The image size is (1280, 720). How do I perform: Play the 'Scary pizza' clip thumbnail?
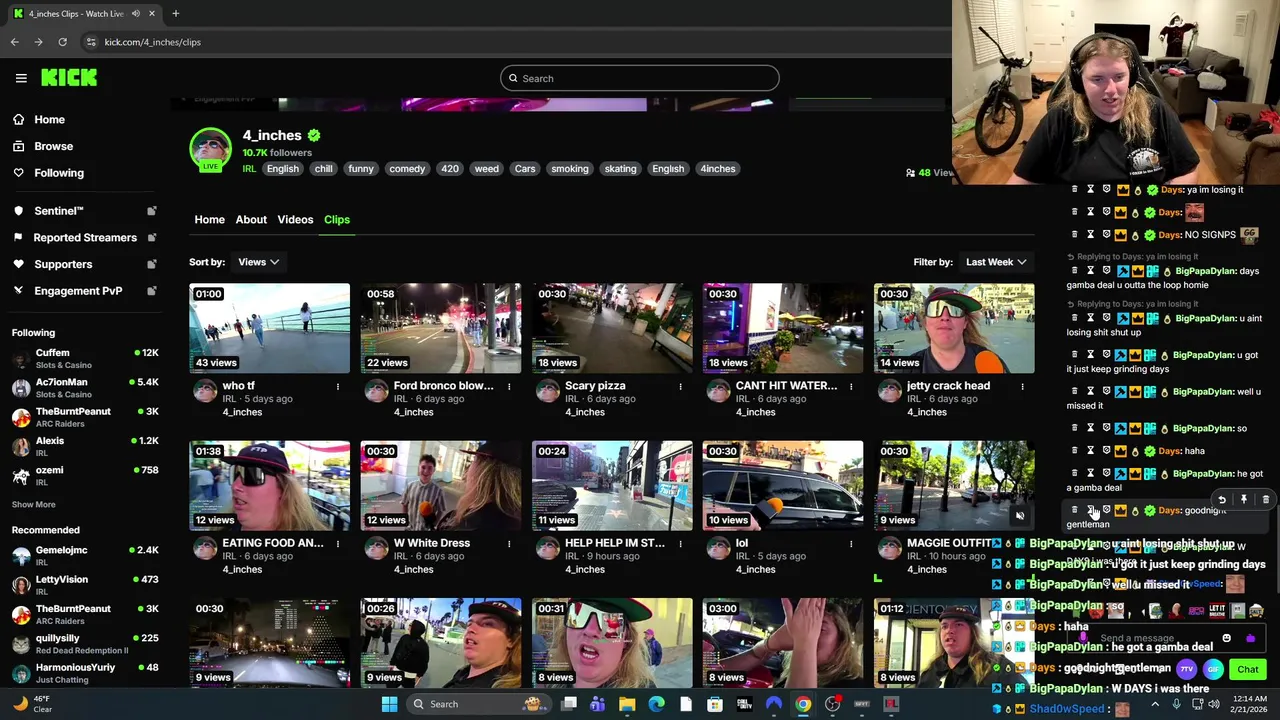point(612,328)
